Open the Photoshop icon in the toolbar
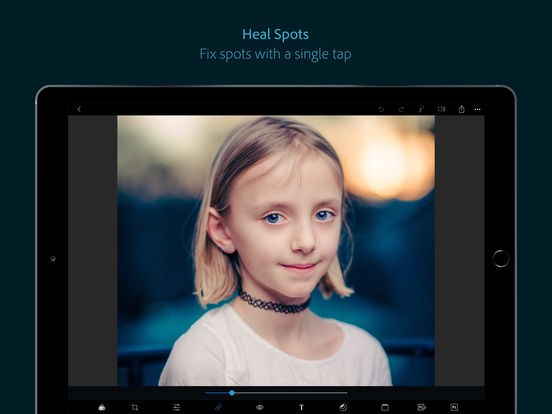 (454, 407)
